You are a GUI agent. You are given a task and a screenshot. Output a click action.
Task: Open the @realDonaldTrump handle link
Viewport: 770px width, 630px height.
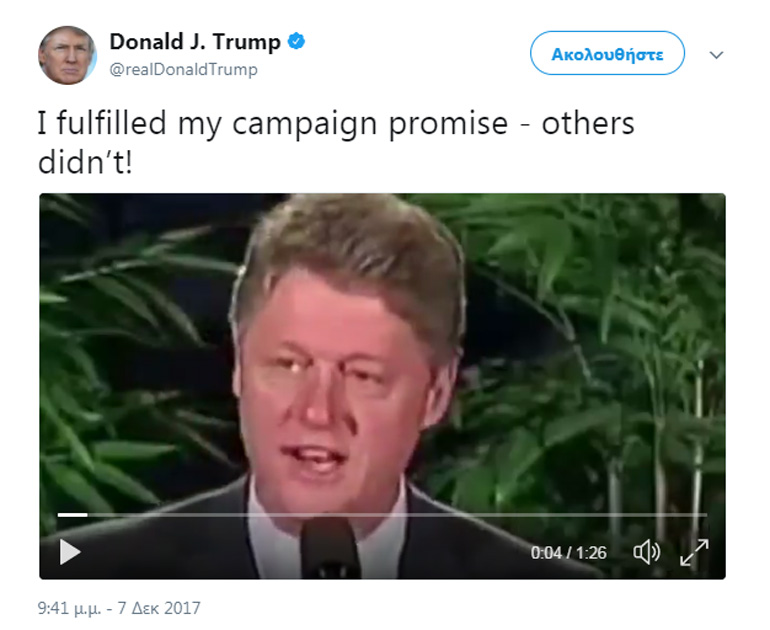184,70
